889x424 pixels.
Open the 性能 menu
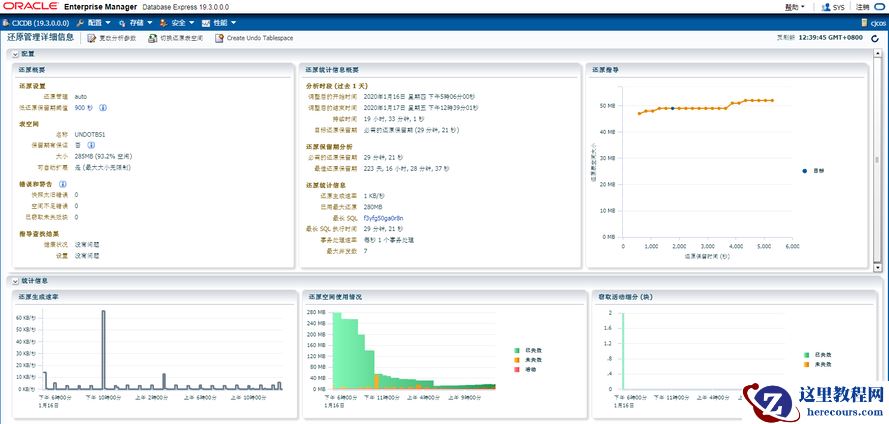(219, 23)
